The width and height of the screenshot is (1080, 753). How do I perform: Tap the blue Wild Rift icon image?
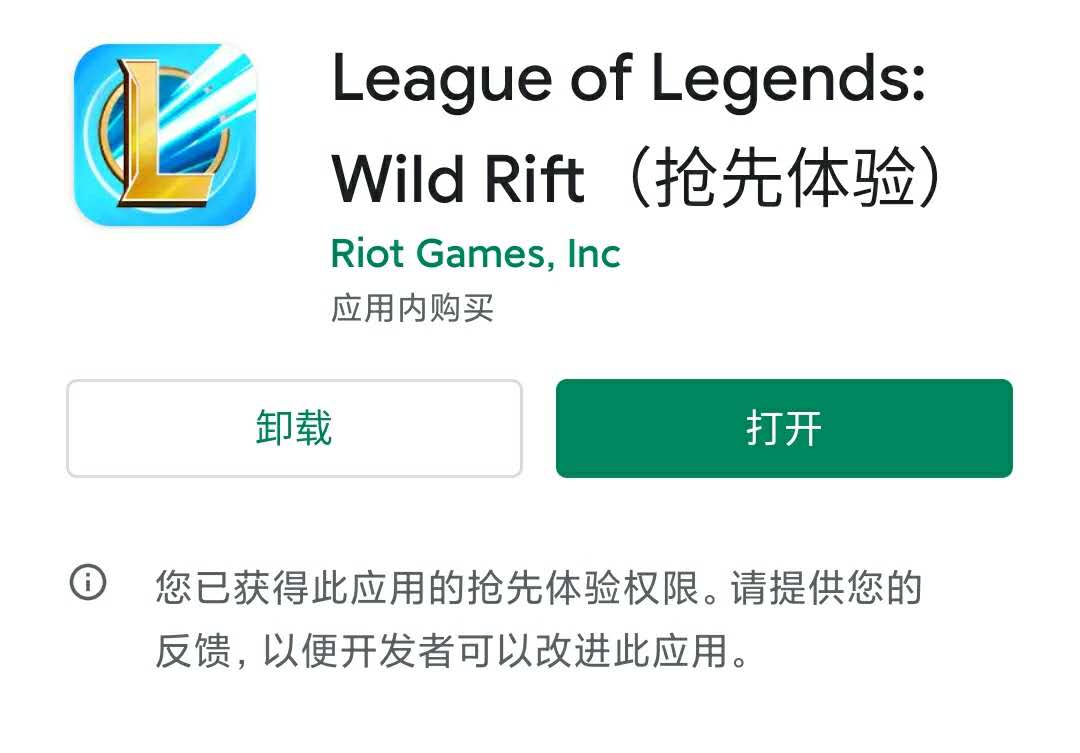point(165,134)
